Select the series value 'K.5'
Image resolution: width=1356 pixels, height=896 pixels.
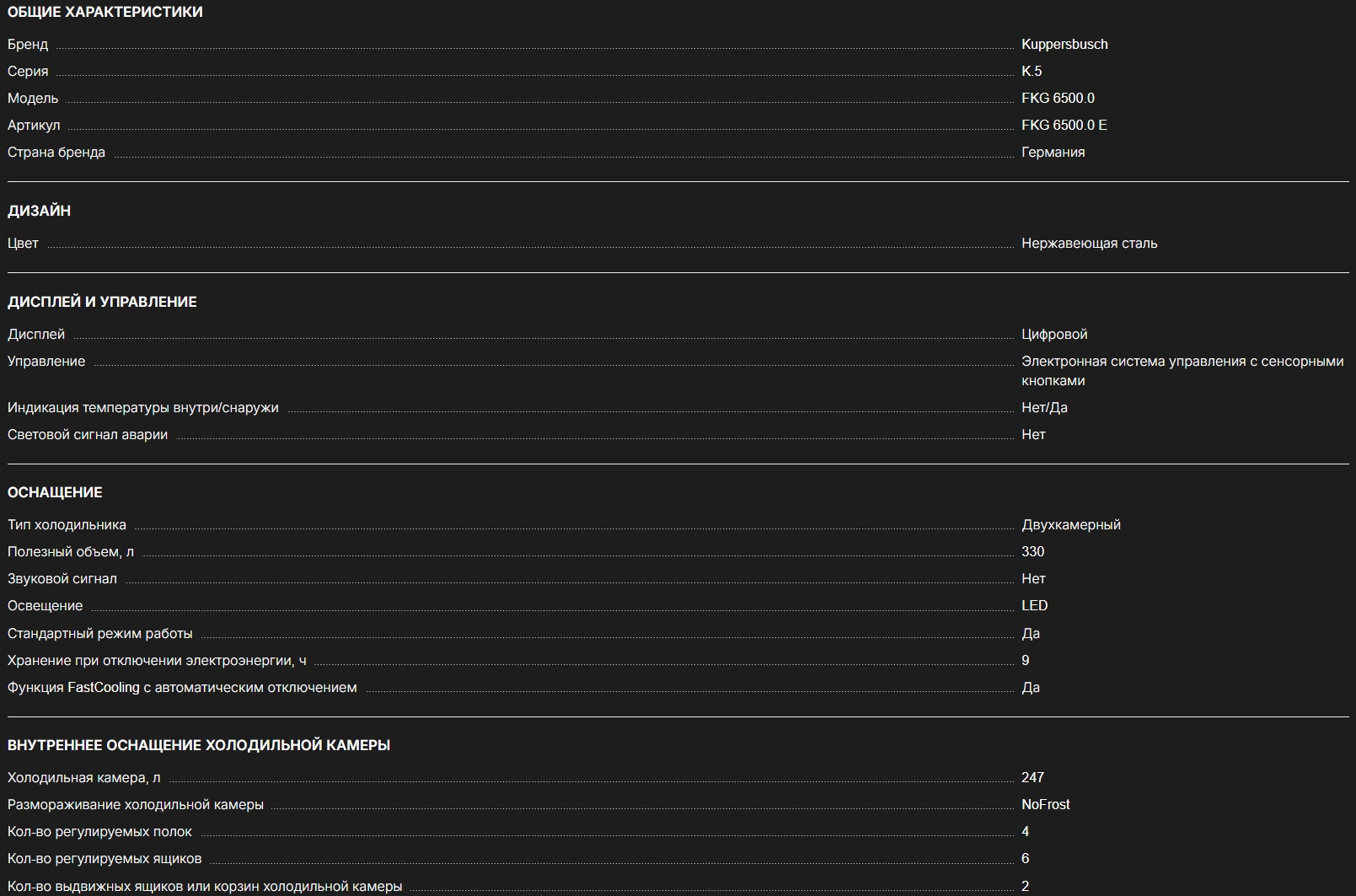pyautogui.click(x=1032, y=71)
